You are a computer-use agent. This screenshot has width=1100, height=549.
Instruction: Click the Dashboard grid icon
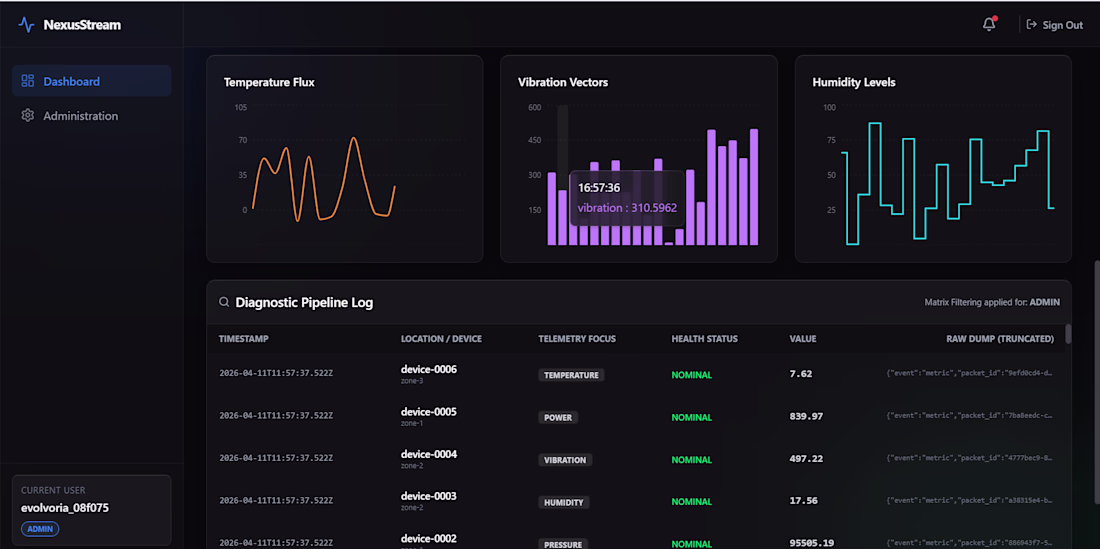click(x=28, y=81)
